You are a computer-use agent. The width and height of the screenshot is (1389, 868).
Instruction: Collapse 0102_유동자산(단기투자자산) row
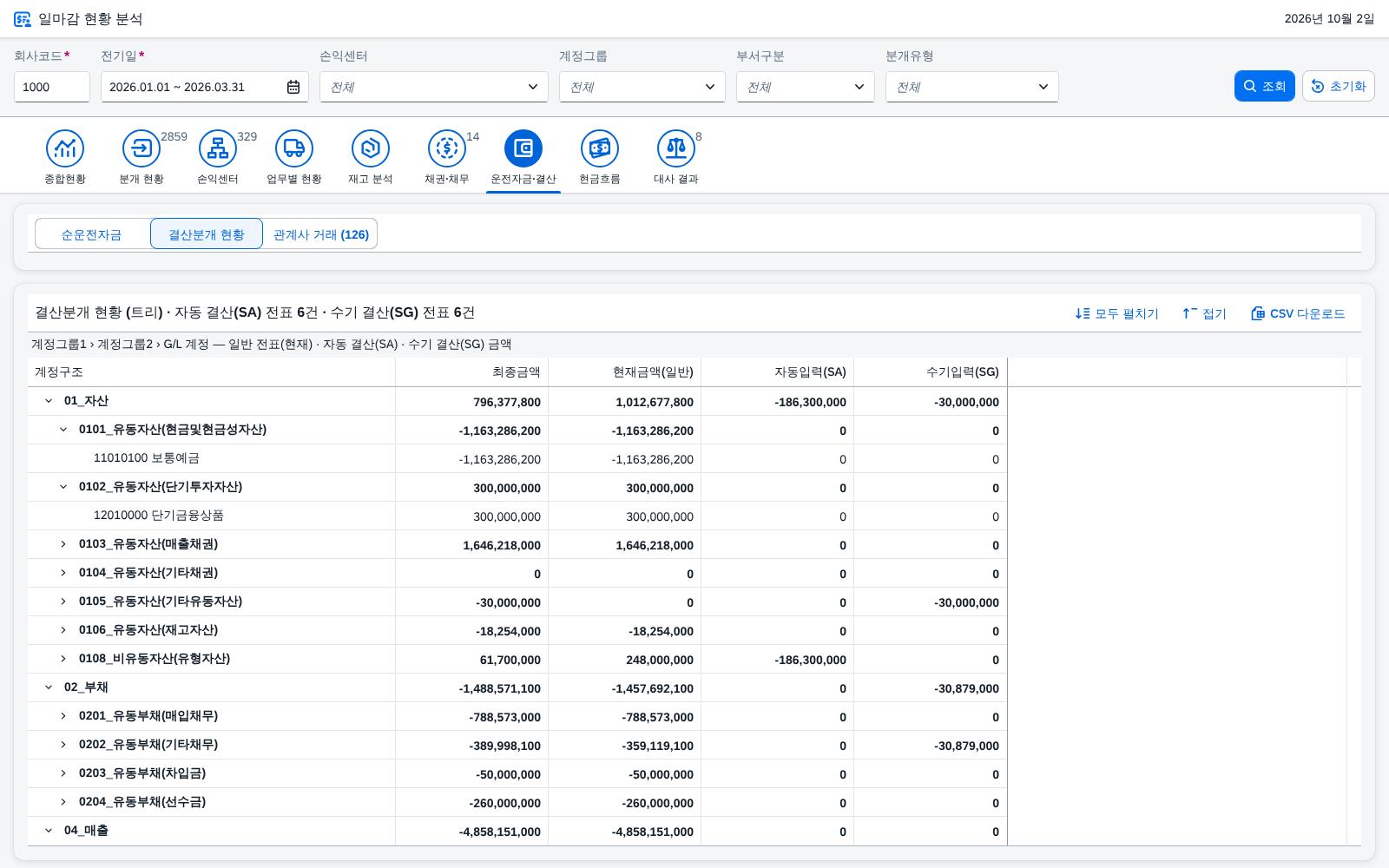coord(63,487)
